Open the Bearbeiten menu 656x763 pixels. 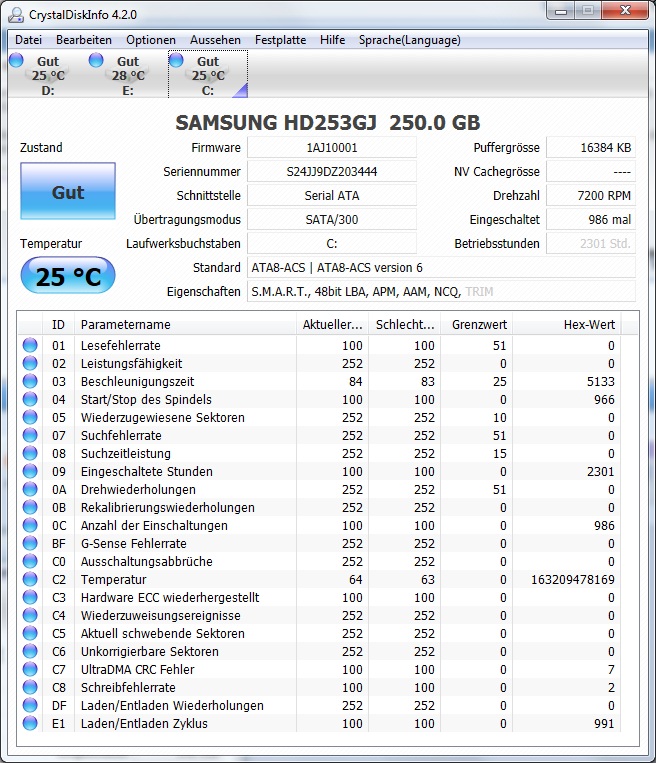84,40
